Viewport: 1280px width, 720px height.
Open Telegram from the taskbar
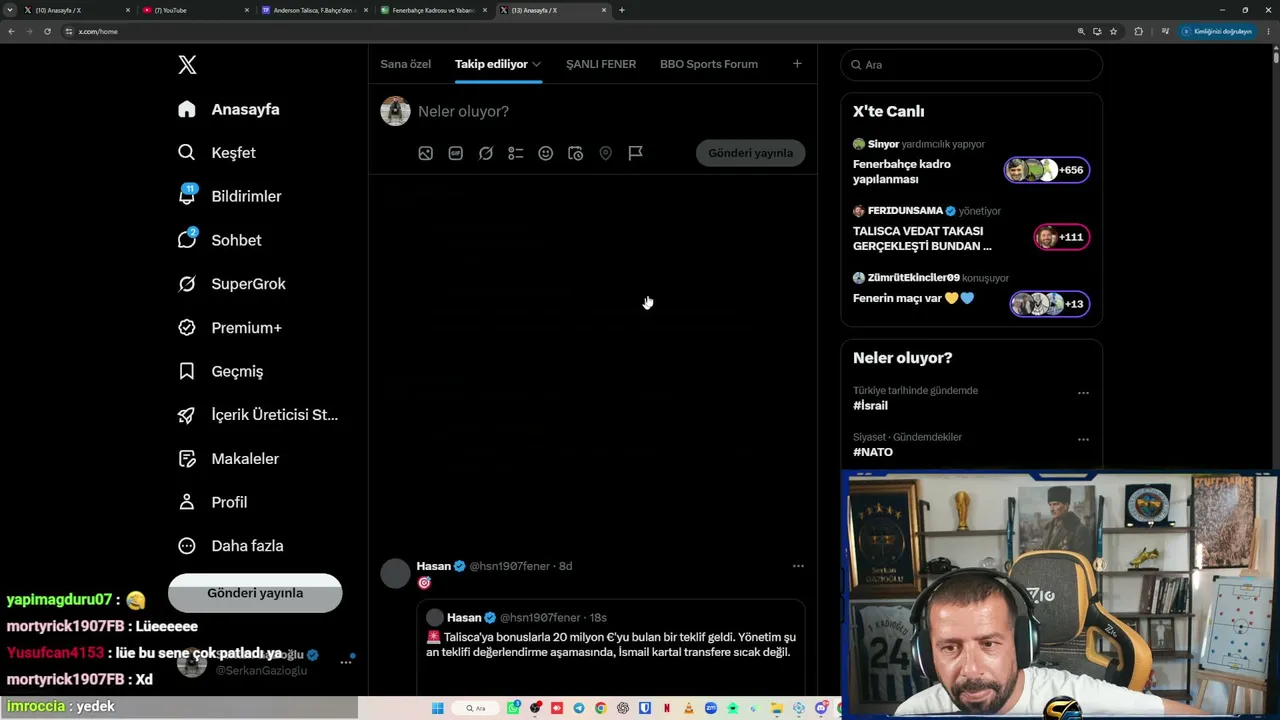pos(579,708)
